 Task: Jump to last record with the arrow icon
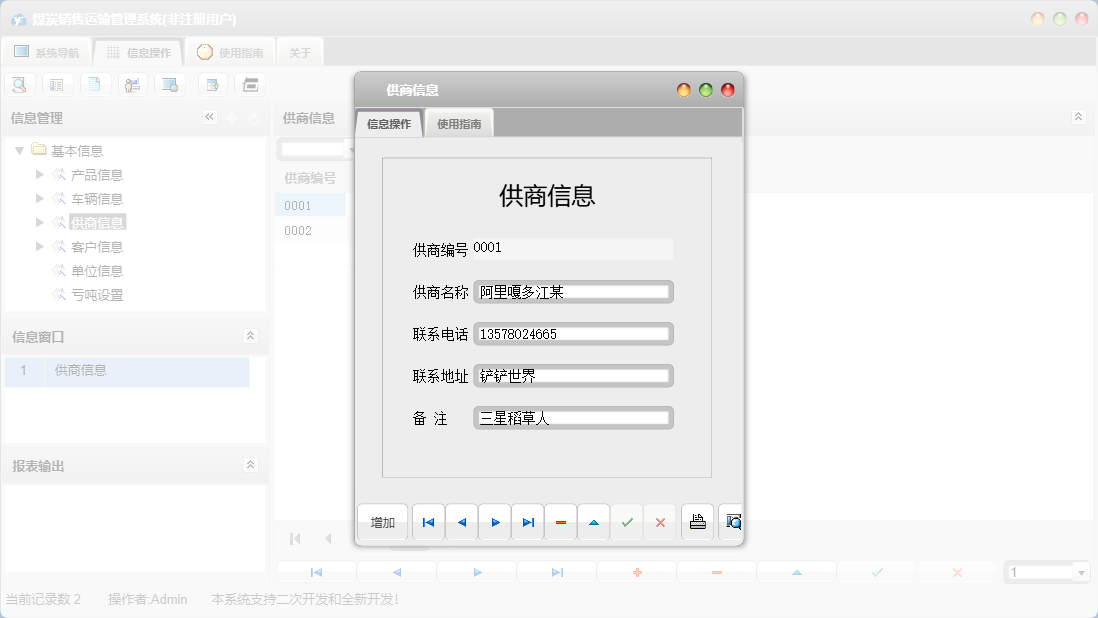[528, 521]
